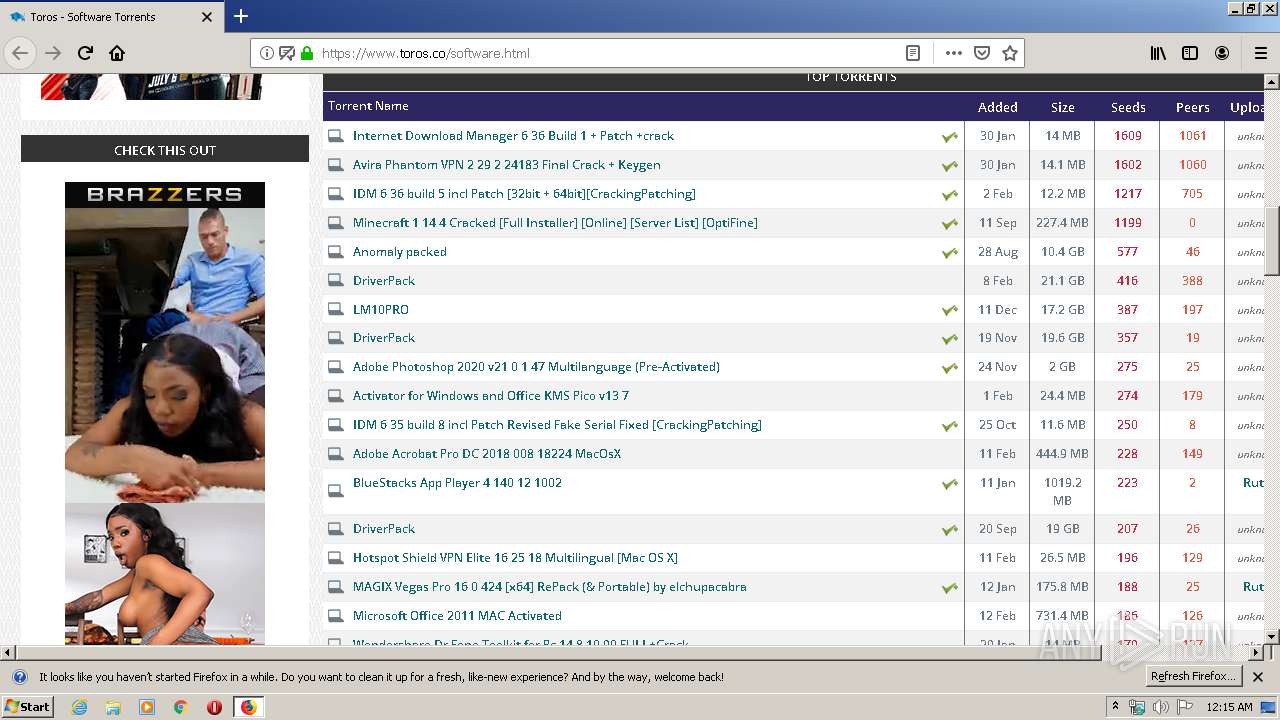Click the vertical page scrollbar thumb
1280x720 pixels.
[1272, 240]
